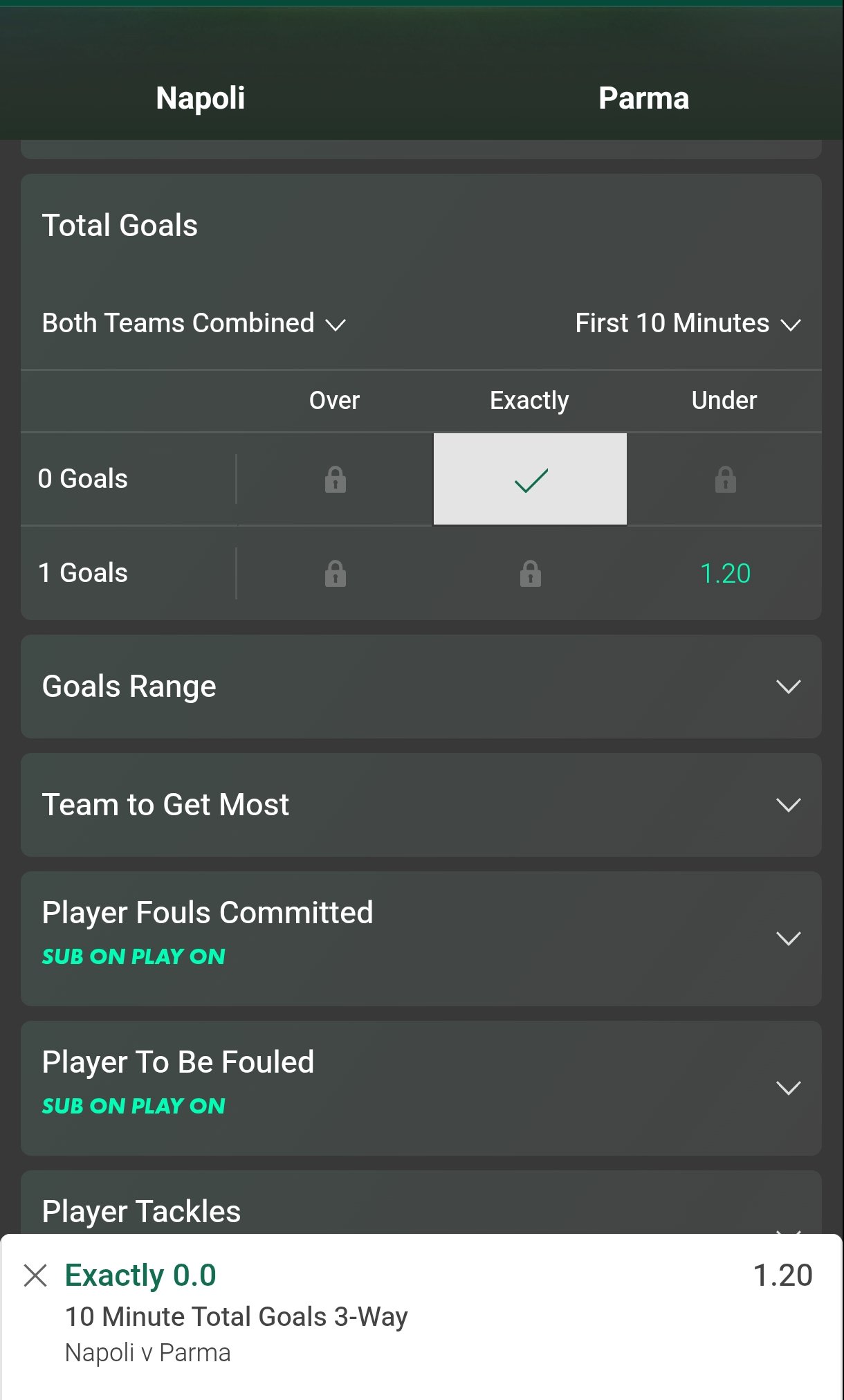Tap the Player Tackles section title
844x1400 pixels.
click(141, 1211)
